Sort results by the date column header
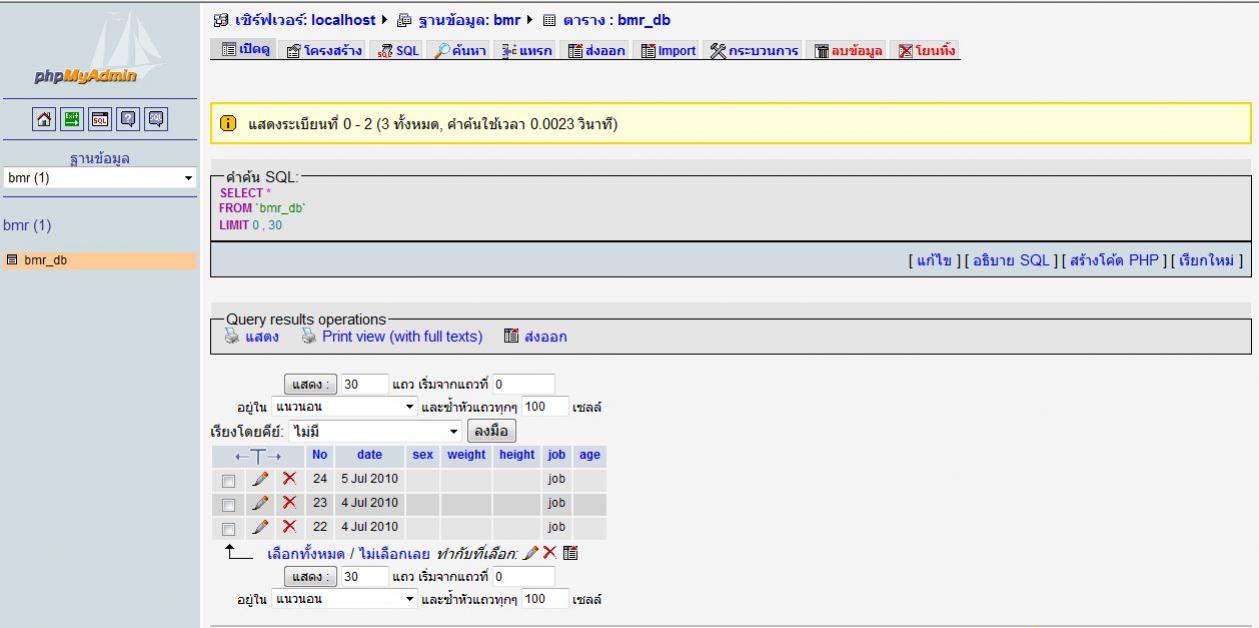Image resolution: width=1259 pixels, height=628 pixels. (369, 454)
